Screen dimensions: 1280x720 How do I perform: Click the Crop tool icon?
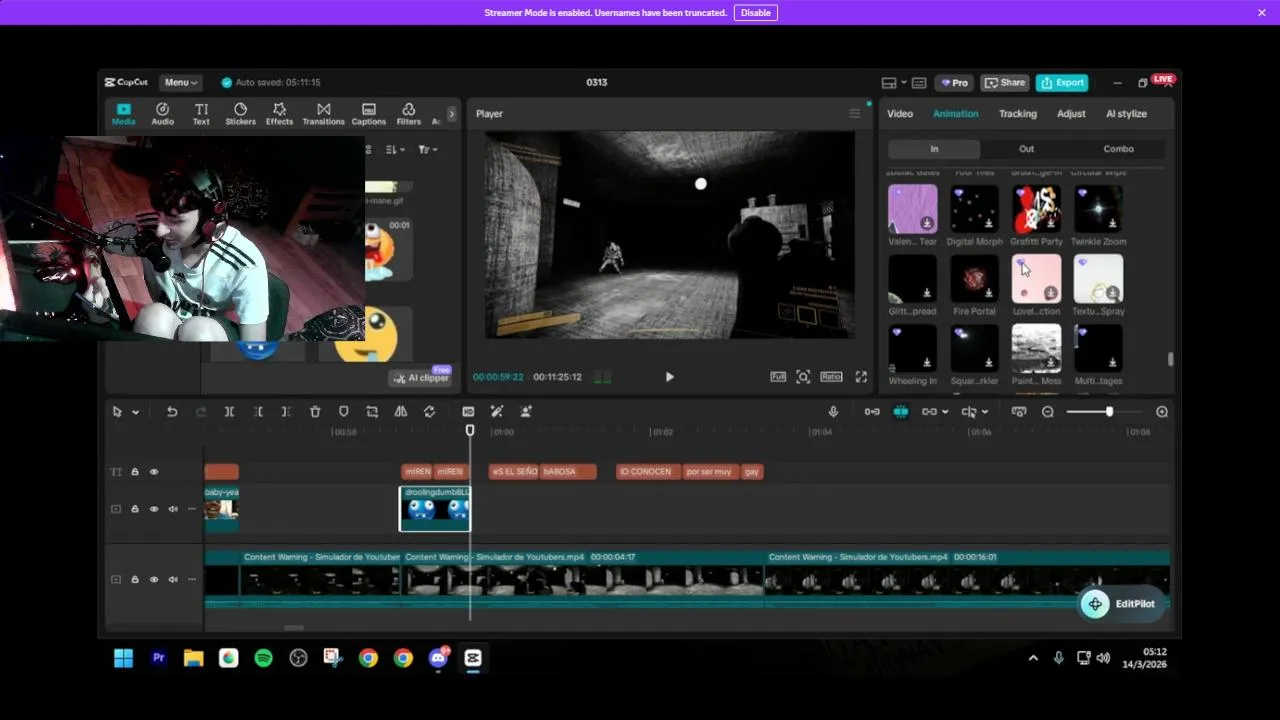click(x=372, y=412)
